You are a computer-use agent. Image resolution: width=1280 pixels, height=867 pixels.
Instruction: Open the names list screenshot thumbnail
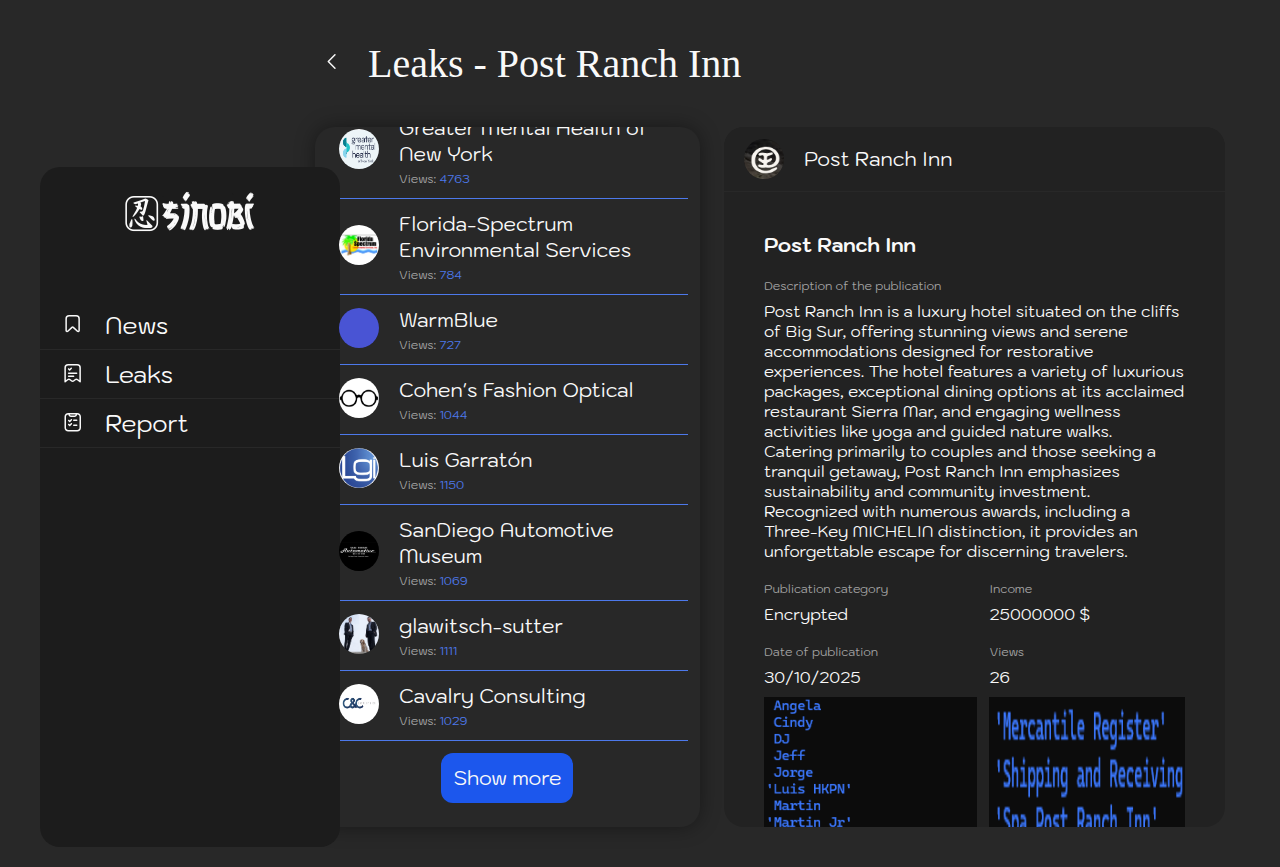[870, 762]
